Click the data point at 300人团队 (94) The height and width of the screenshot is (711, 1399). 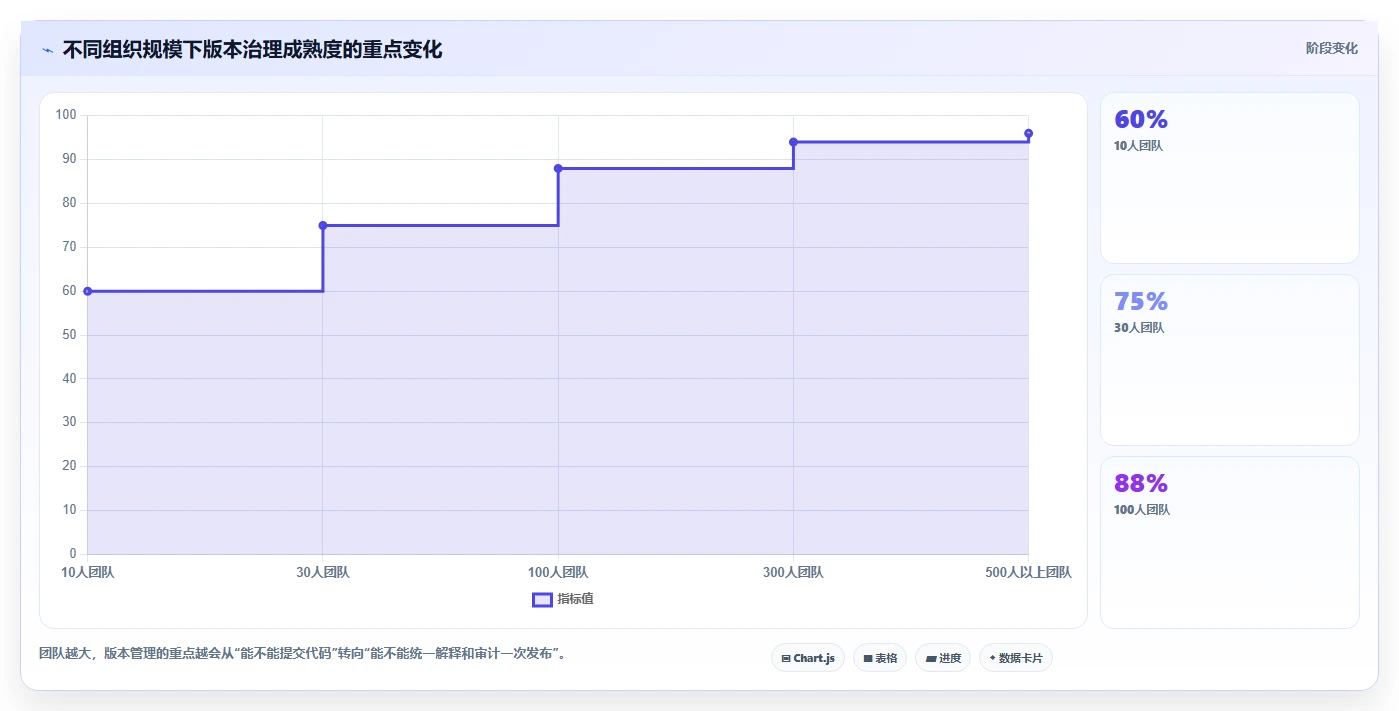(793, 142)
